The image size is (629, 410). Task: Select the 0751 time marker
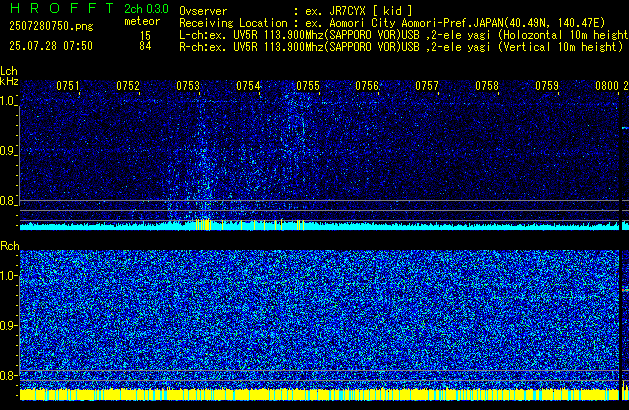click(x=68, y=86)
